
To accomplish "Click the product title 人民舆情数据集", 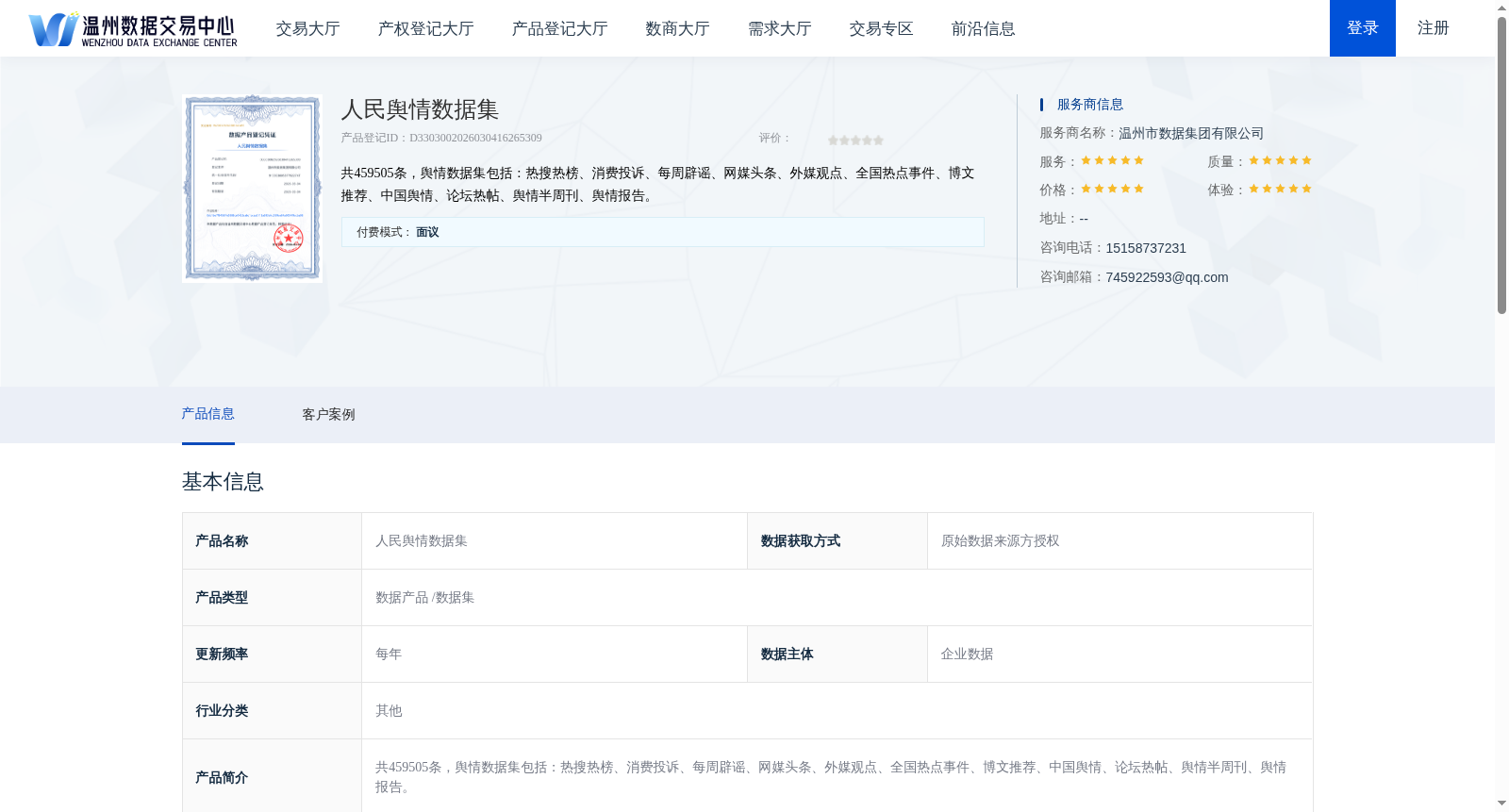I will [x=420, y=109].
